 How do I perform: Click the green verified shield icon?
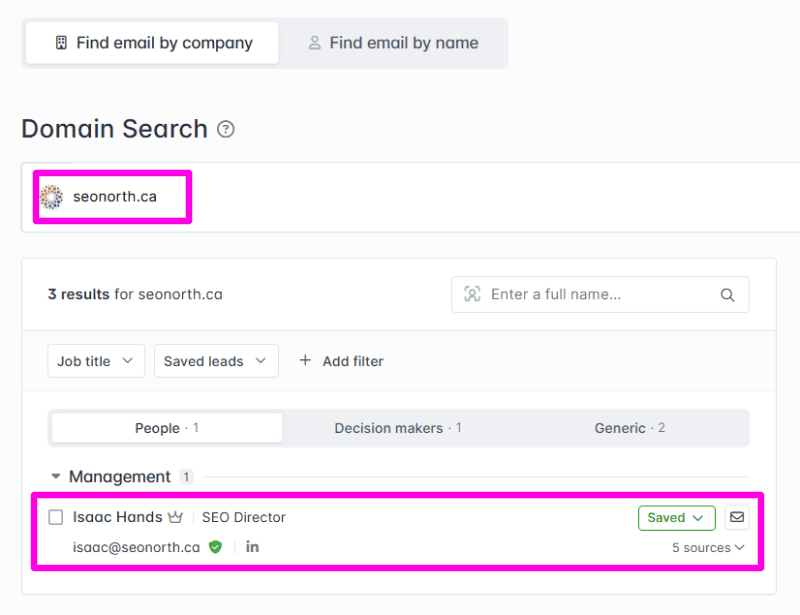(215, 547)
